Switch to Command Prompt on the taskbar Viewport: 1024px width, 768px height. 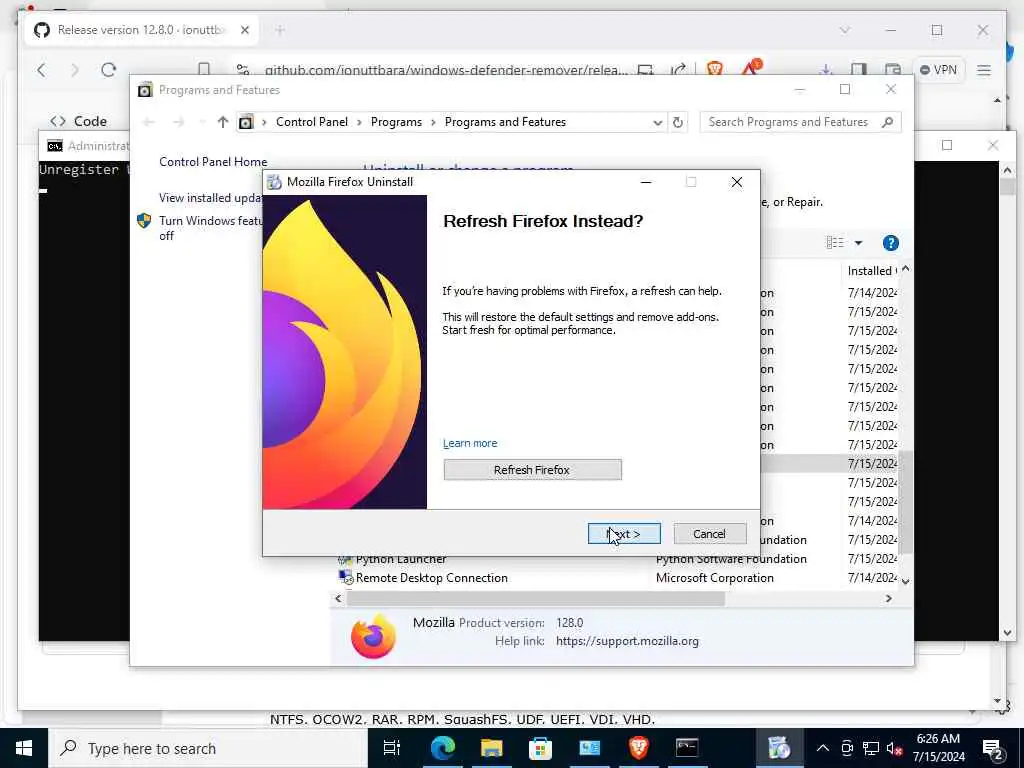(x=687, y=748)
